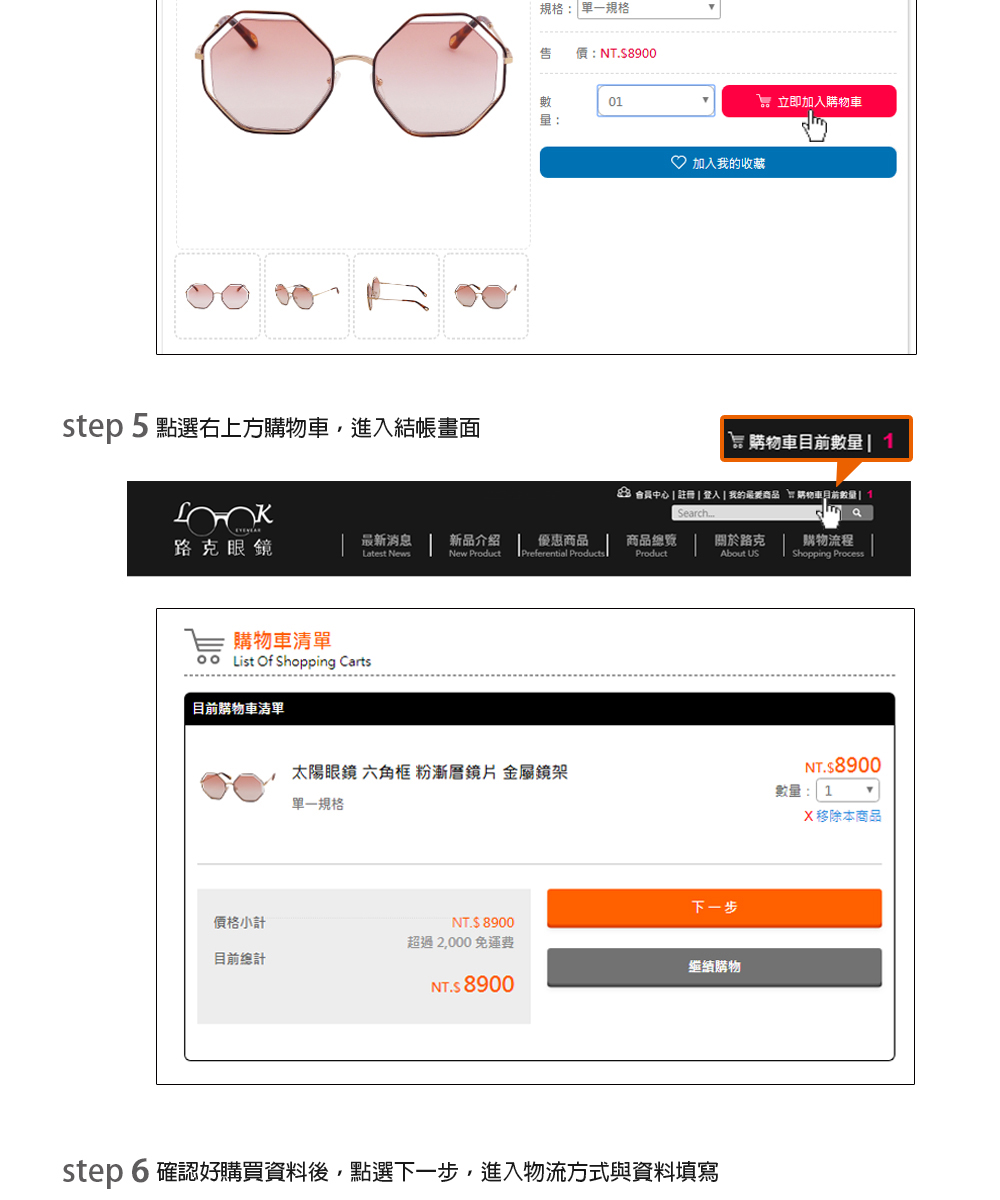Open the 新品介紹 New Product menu
This screenshot has width=1000, height=1200.
pos(474,545)
